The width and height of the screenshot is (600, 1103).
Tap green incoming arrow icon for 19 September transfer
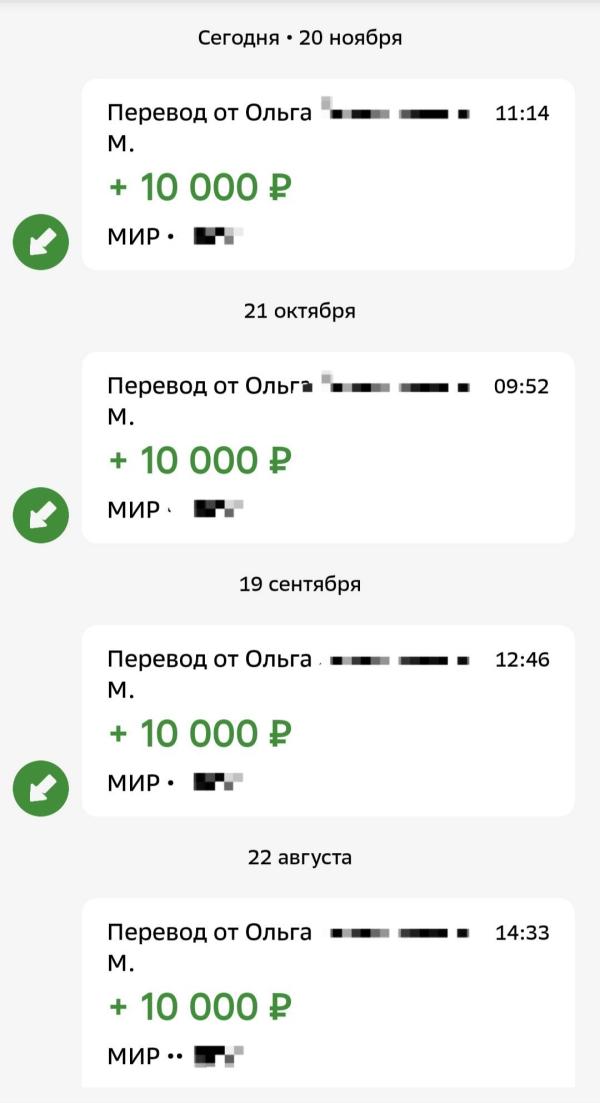(x=41, y=788)
